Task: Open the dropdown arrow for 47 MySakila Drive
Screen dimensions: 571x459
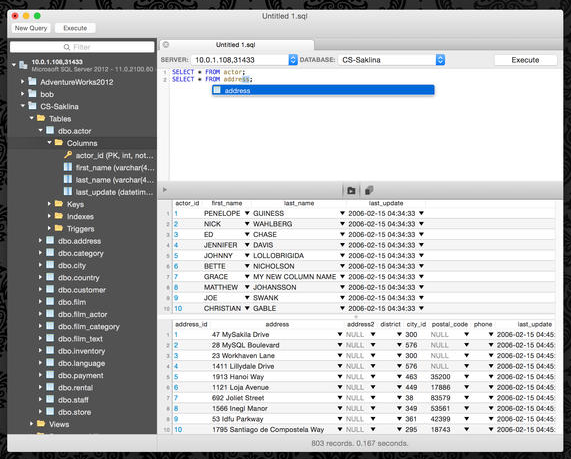Action: coord(339,334)
